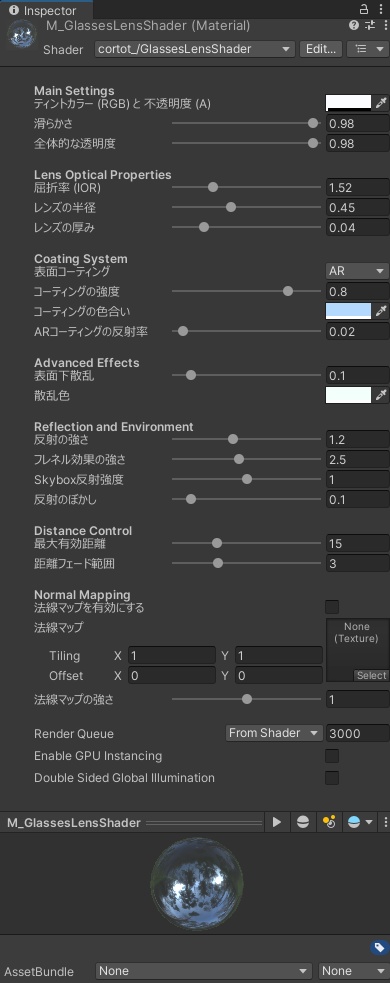Open the Render Queue From Shader dropdown
The image size is (390, 983).
274,733
